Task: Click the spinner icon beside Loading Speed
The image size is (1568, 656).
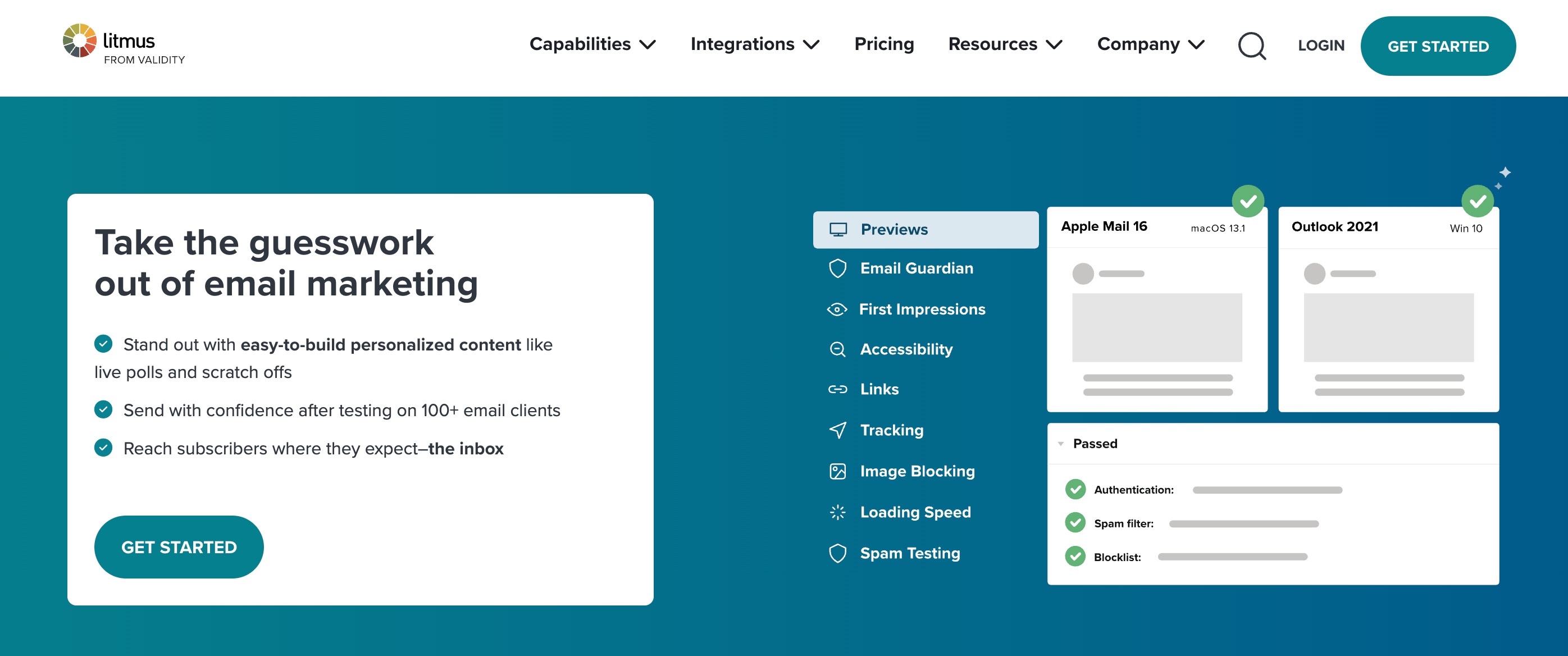Action: point(837,512)
